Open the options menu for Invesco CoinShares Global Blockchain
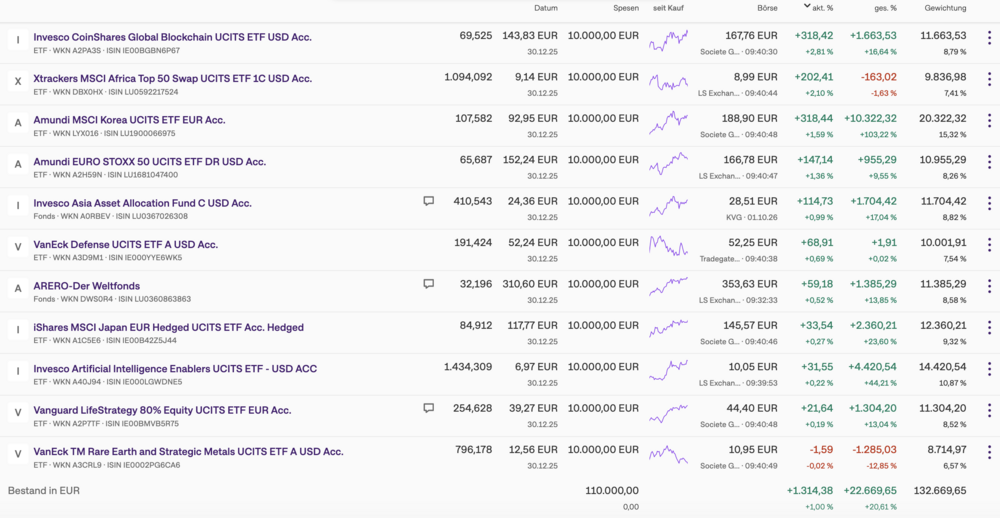Viewport: 1000px width, 518px height. (x=989, y=38)
